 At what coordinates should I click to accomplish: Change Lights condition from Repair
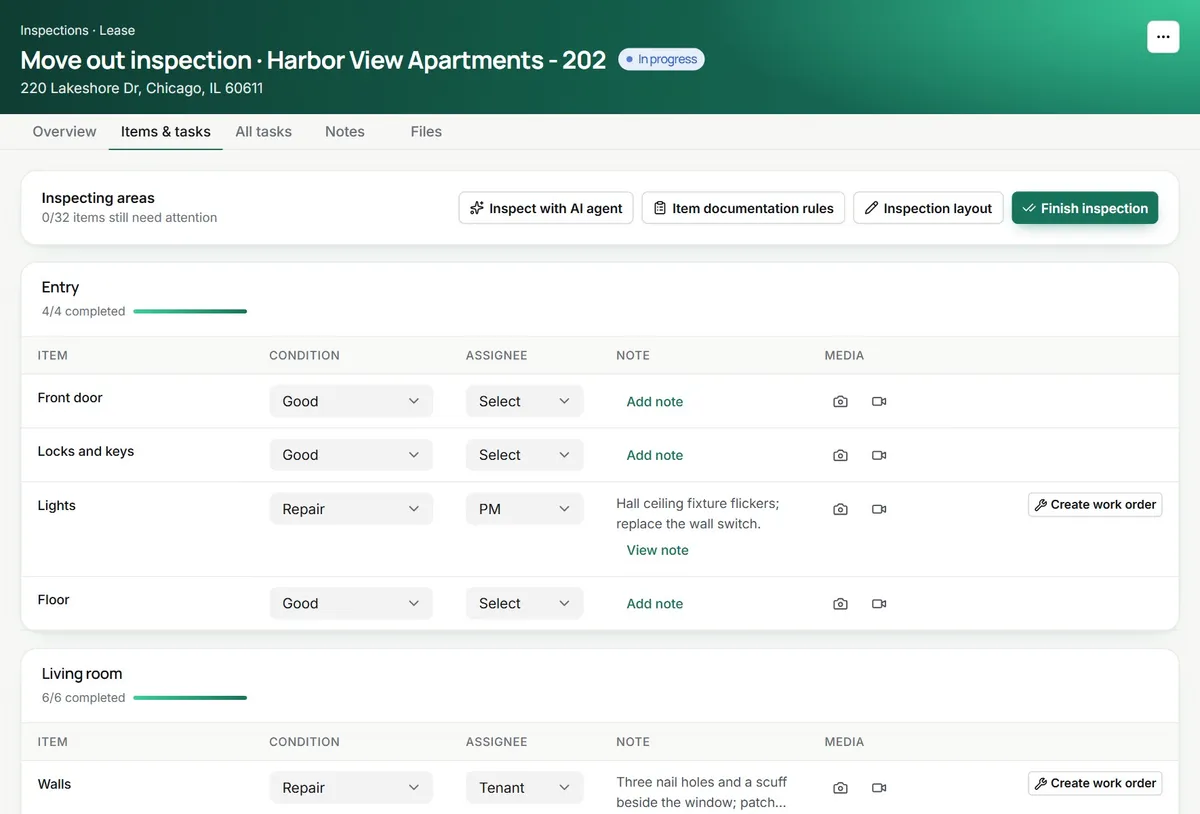[x=351, y=509]
